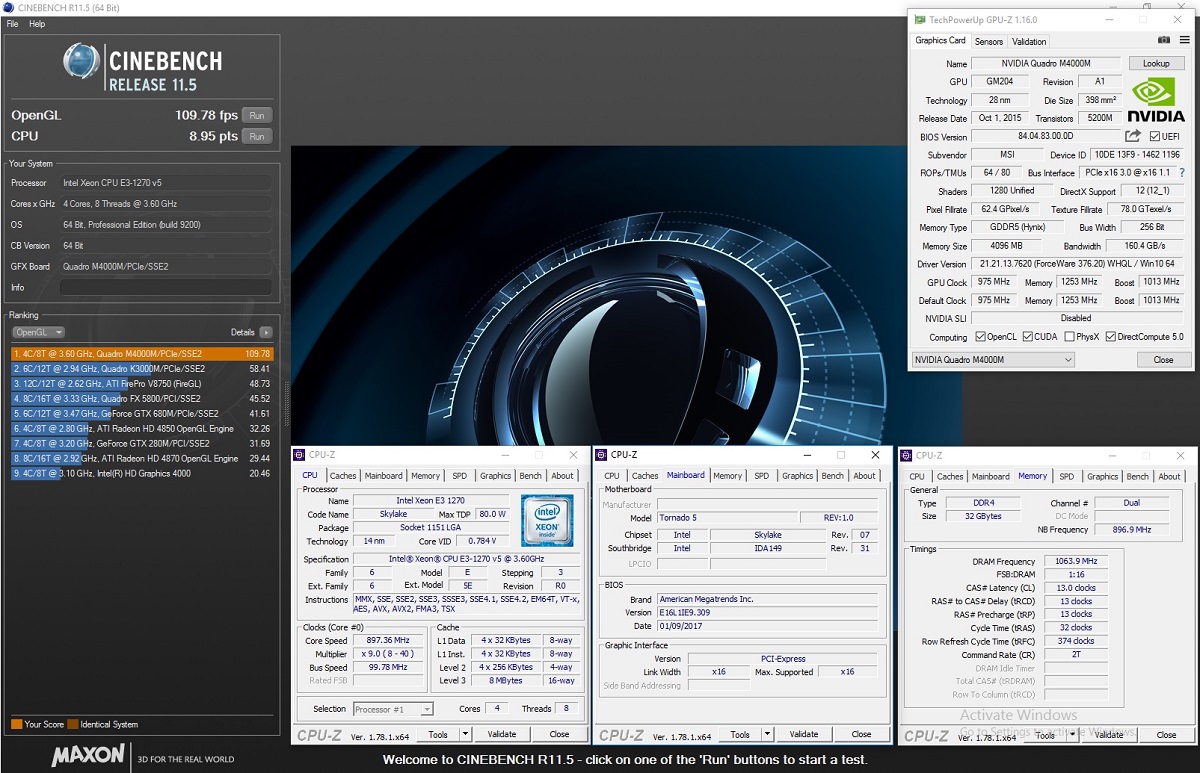This screenshot has height=773, width=1200.
Task: Switch to the Sensors tab in GPU-Z
Action: [x=988, y=41]
